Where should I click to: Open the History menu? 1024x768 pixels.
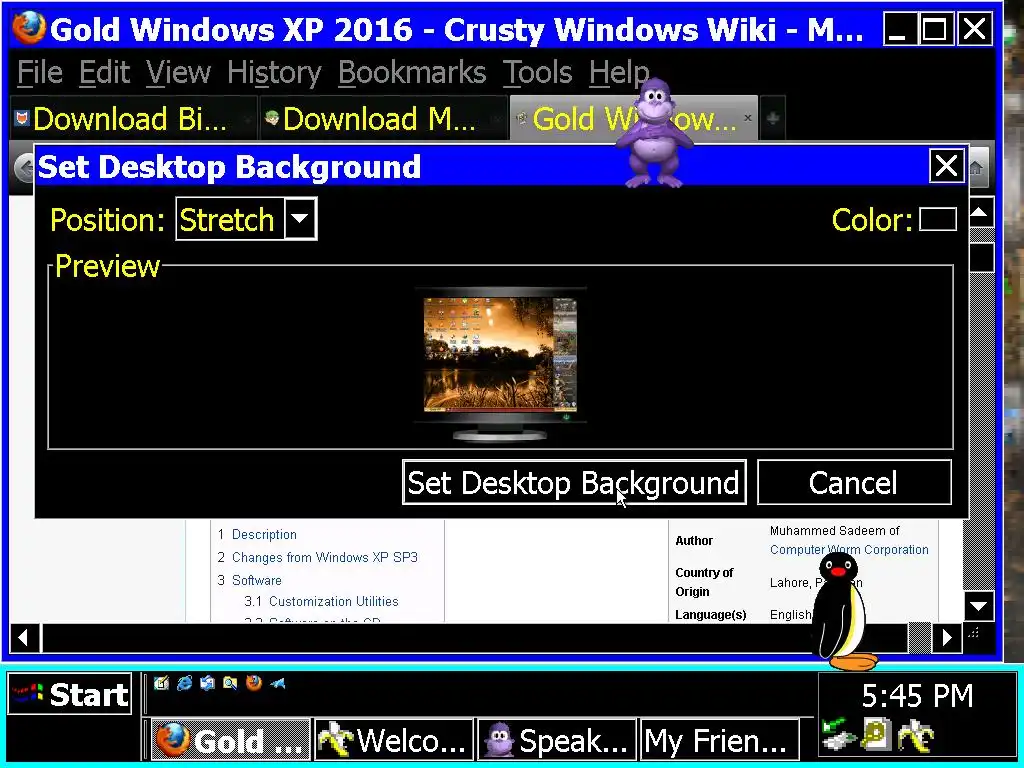(x=274, y=72)
